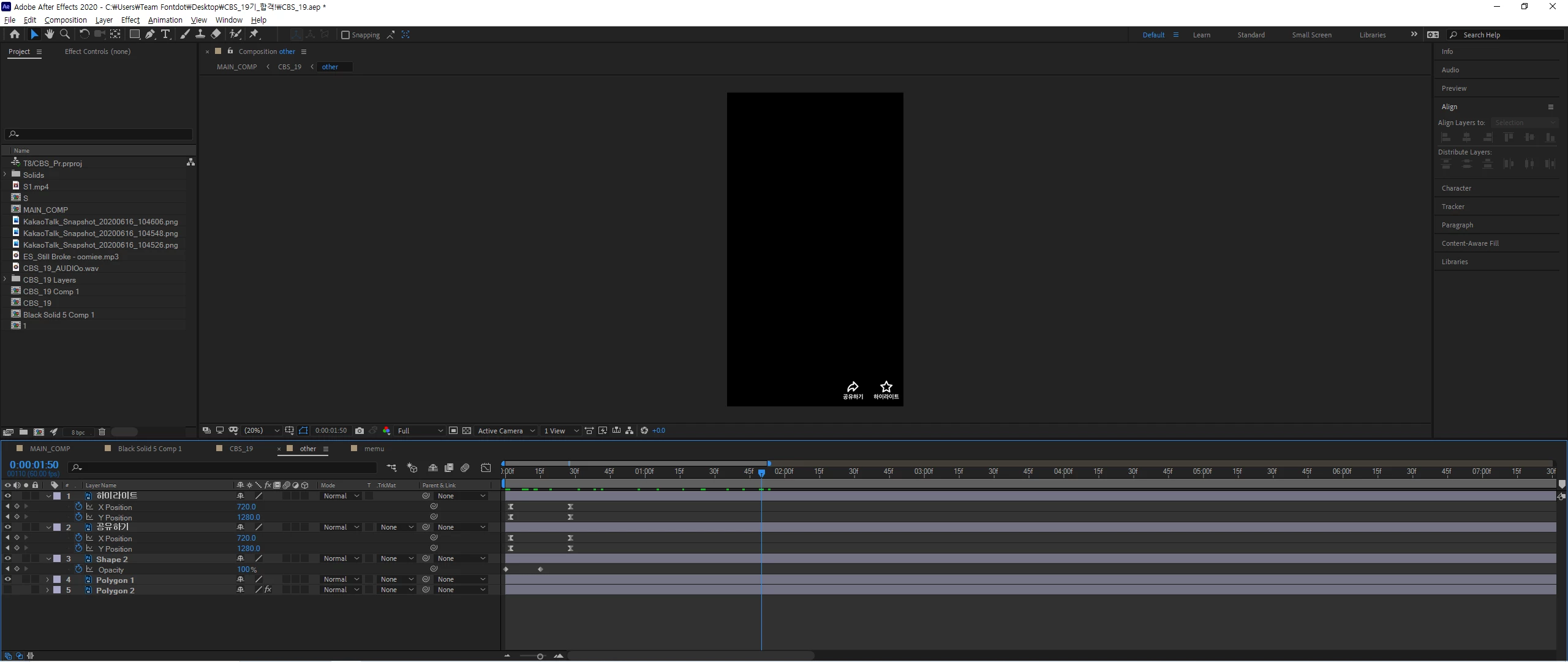The height and width of the screenshot is (662, 1568).
Task: Select the Rectangle shape tool
Action: tap(134, 34)
